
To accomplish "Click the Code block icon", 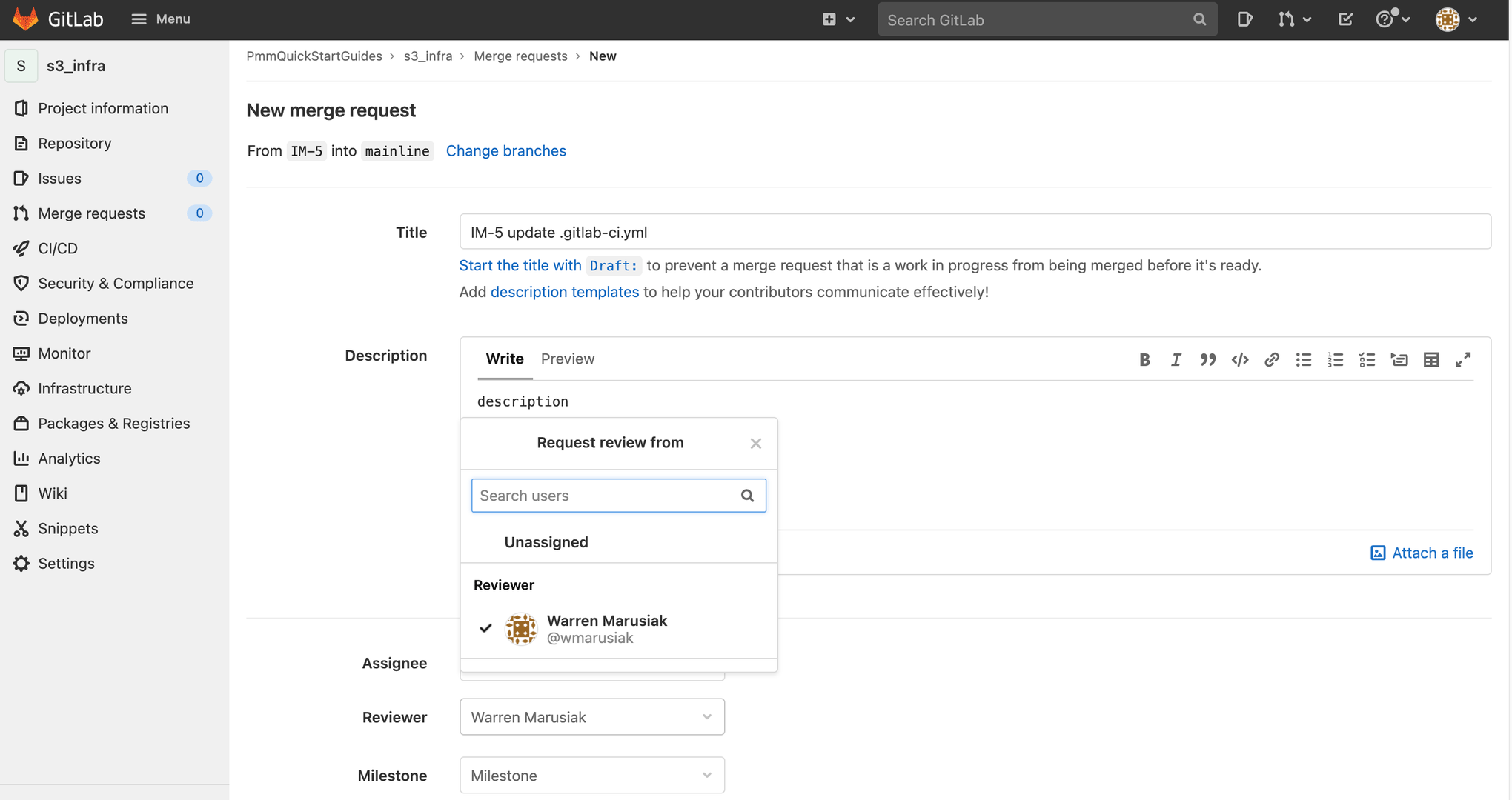I will tap(1240, 358).
